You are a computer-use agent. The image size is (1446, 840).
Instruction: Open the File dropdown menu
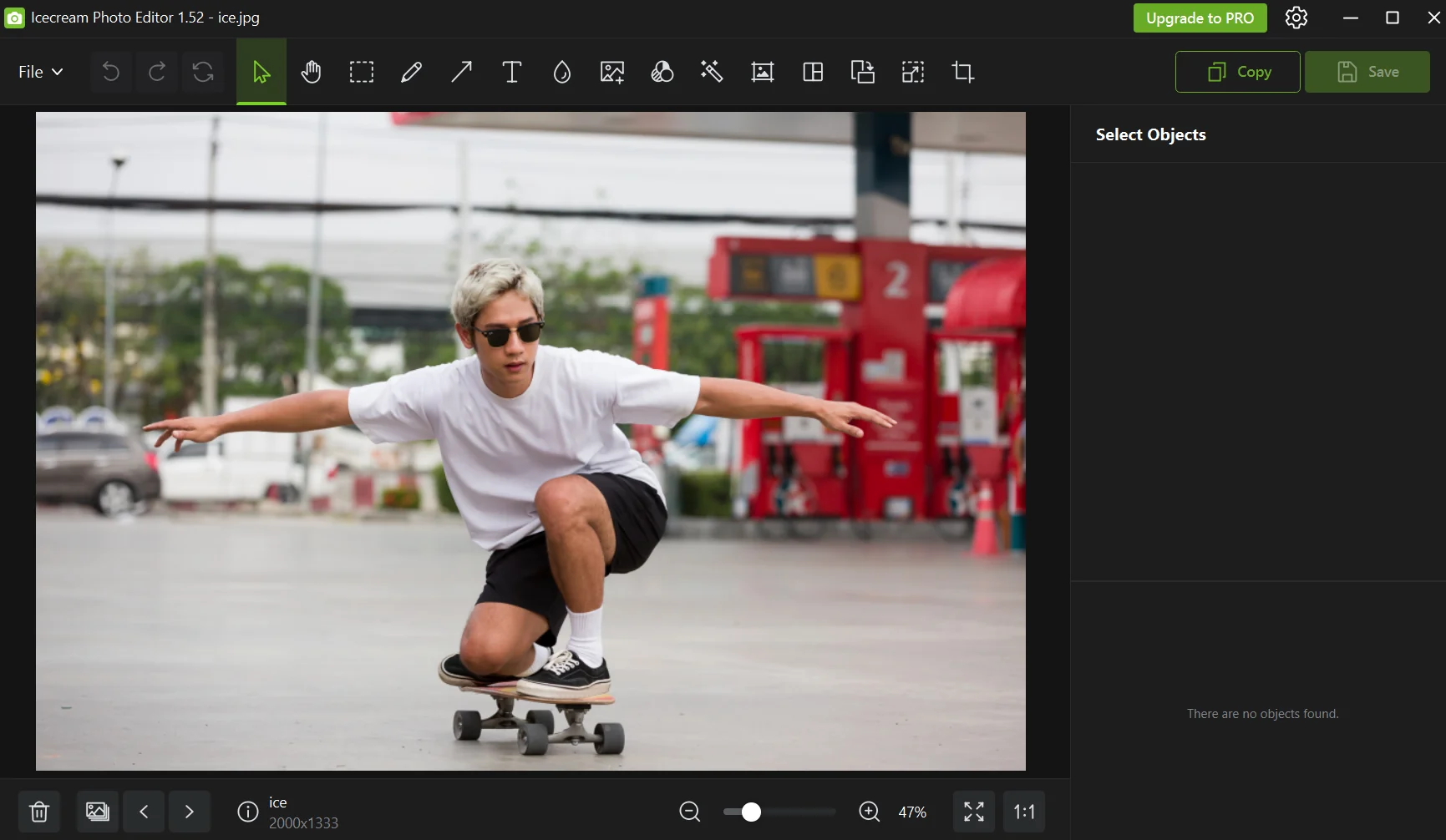40,73
